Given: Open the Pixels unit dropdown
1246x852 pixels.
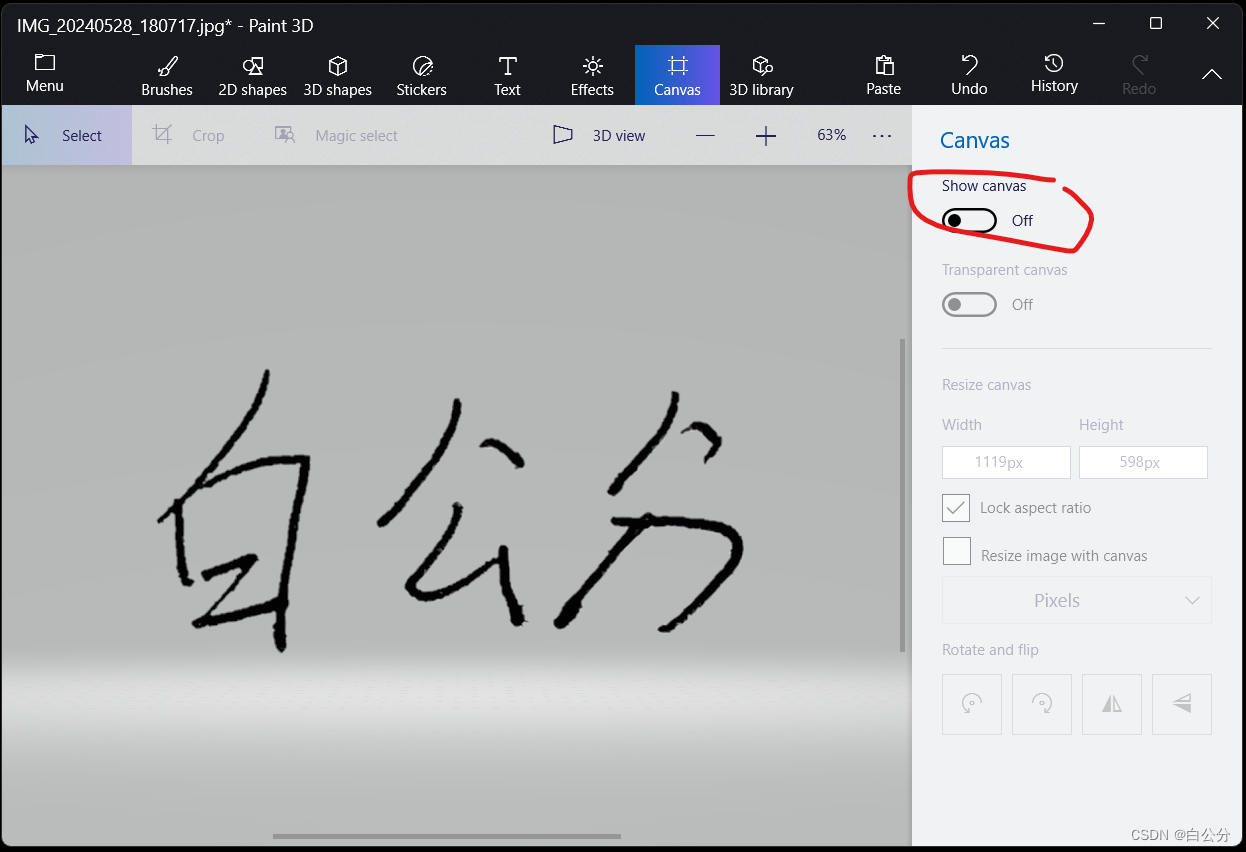Looking at the screenshot, I should [1076, 600].
